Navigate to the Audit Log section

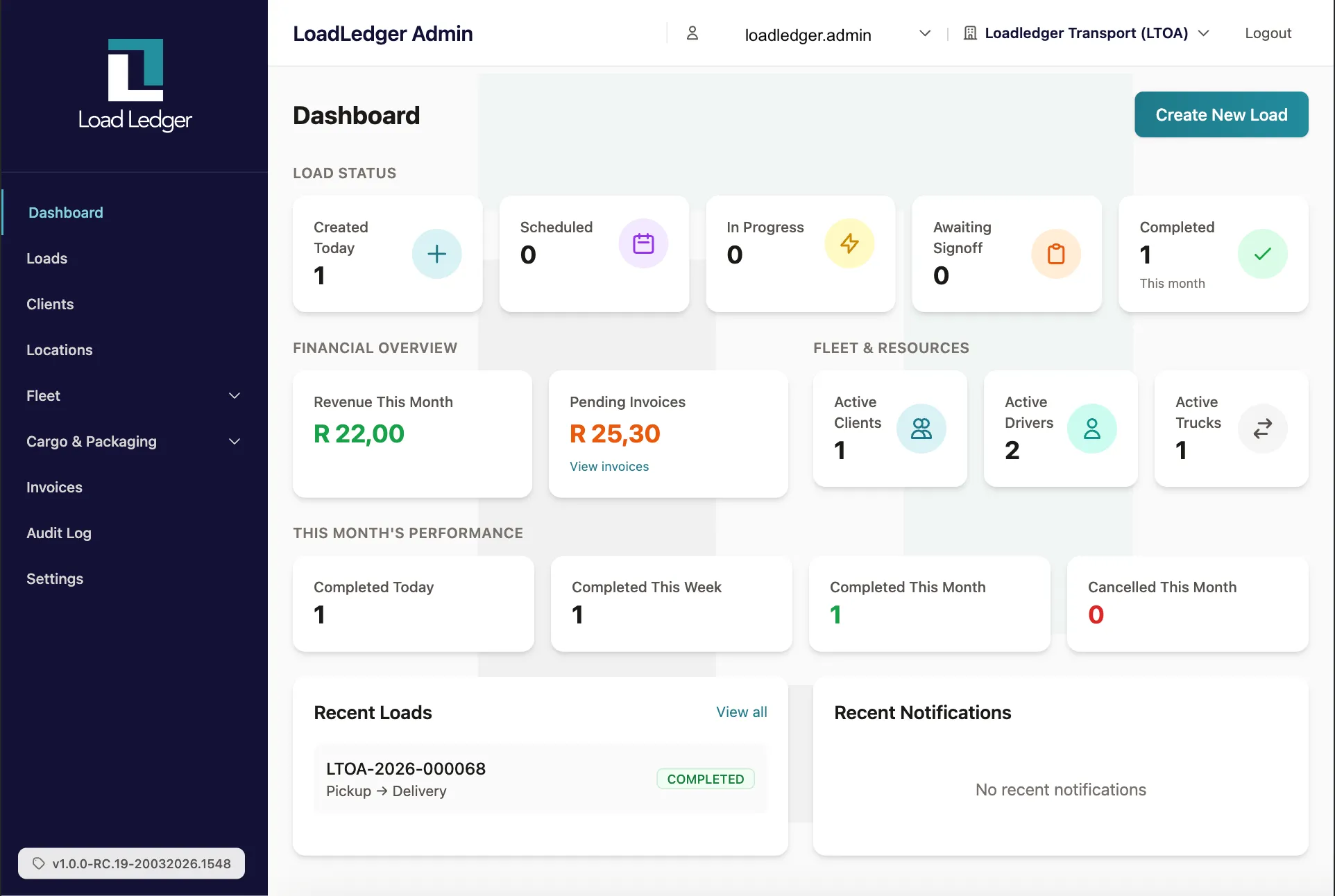[x=59, y=533]
